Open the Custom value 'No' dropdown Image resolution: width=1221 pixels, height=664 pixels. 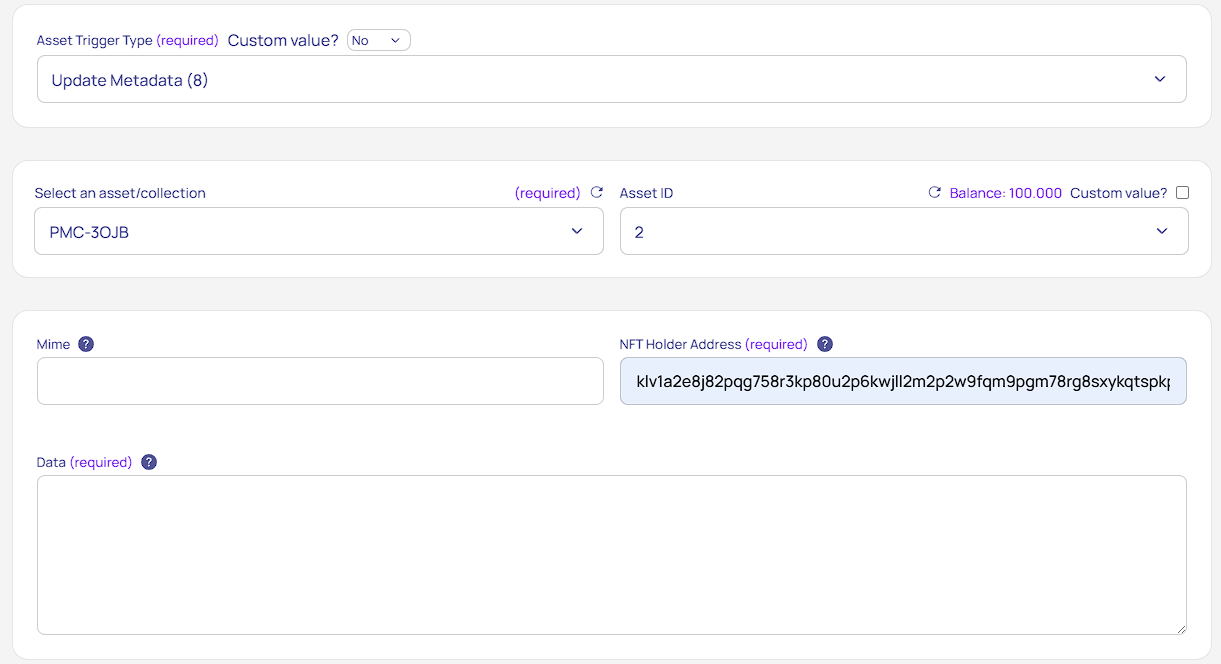(x=379, y=40)
